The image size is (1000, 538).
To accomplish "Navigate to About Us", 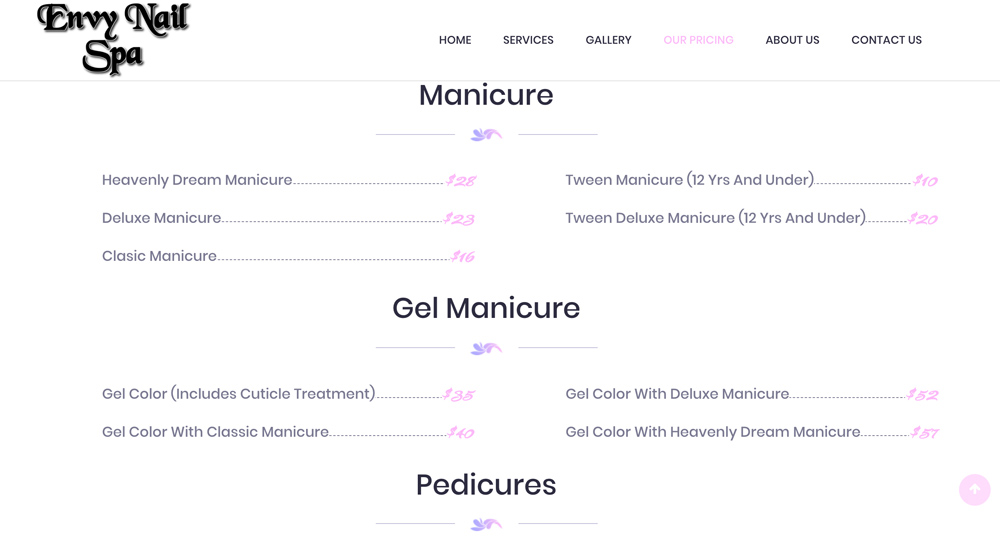I will (x=792, y=40).
